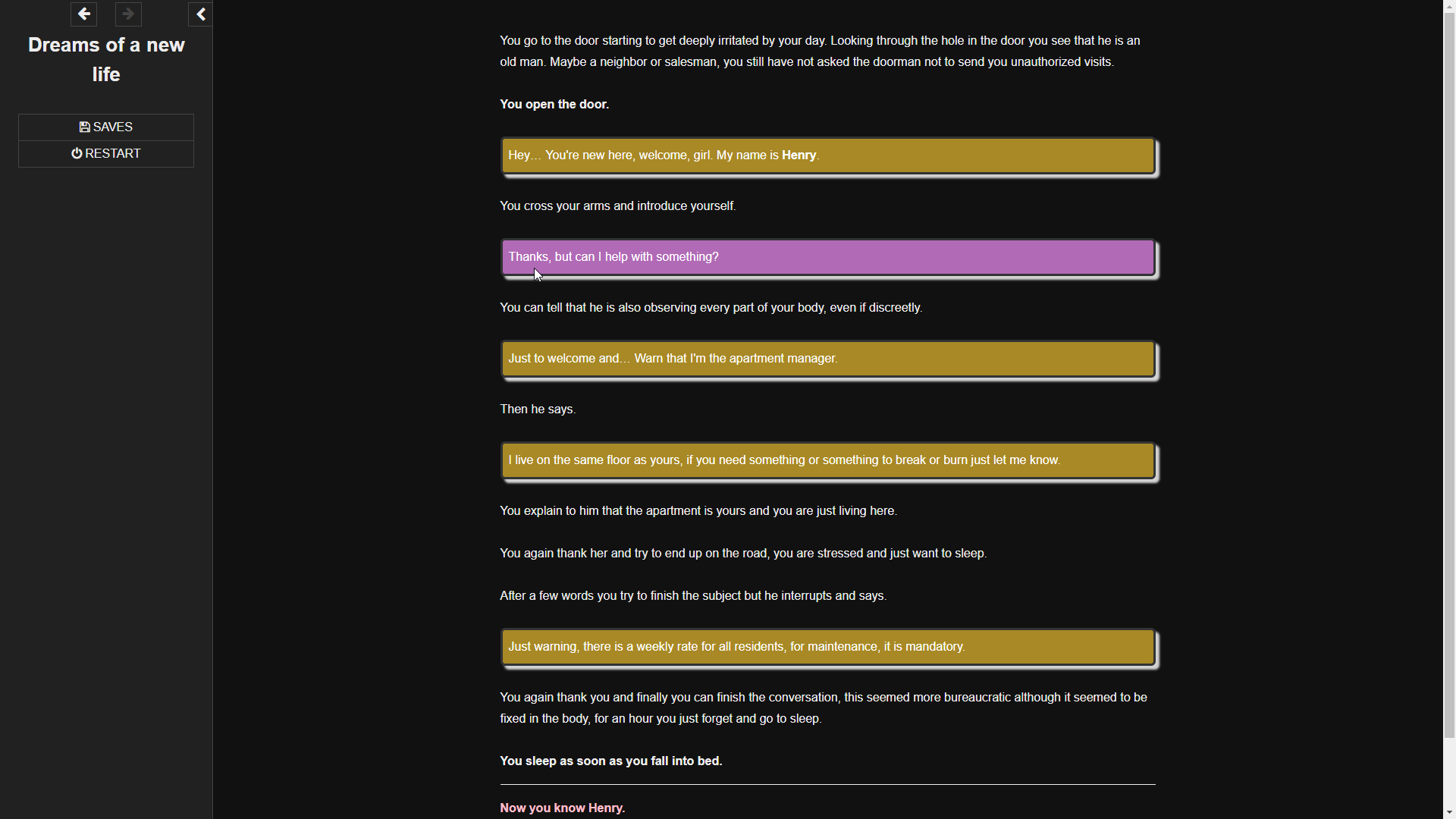Click the 'I live on the same floor' box

point(828,460)
